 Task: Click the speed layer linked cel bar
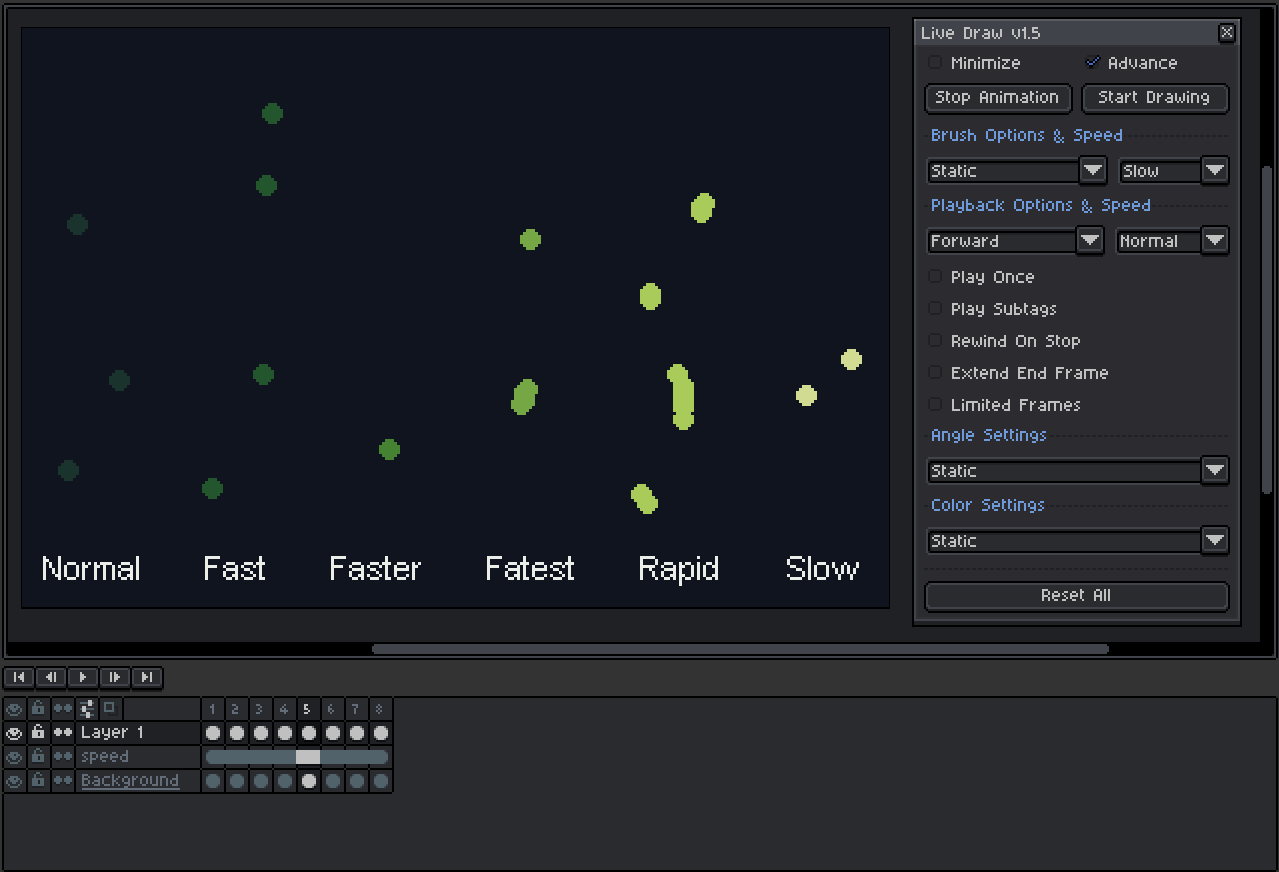(297, 757)
